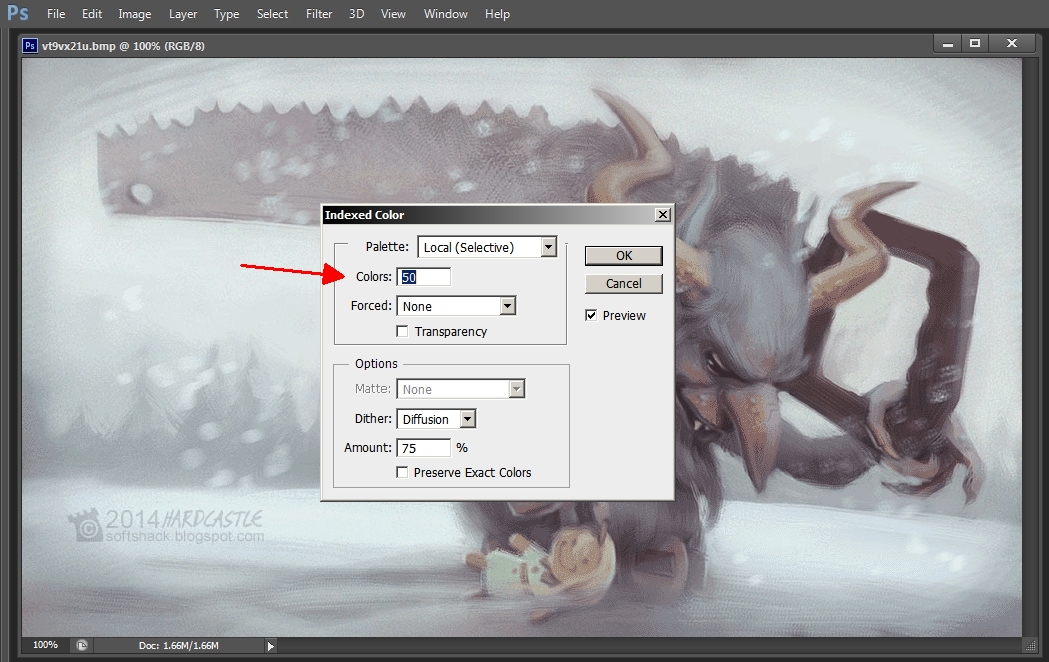The height and width of the screenshot is (662, 1049).
Task: Click the Photoshop Ps logo icon
Action: (x=17, y=13)
